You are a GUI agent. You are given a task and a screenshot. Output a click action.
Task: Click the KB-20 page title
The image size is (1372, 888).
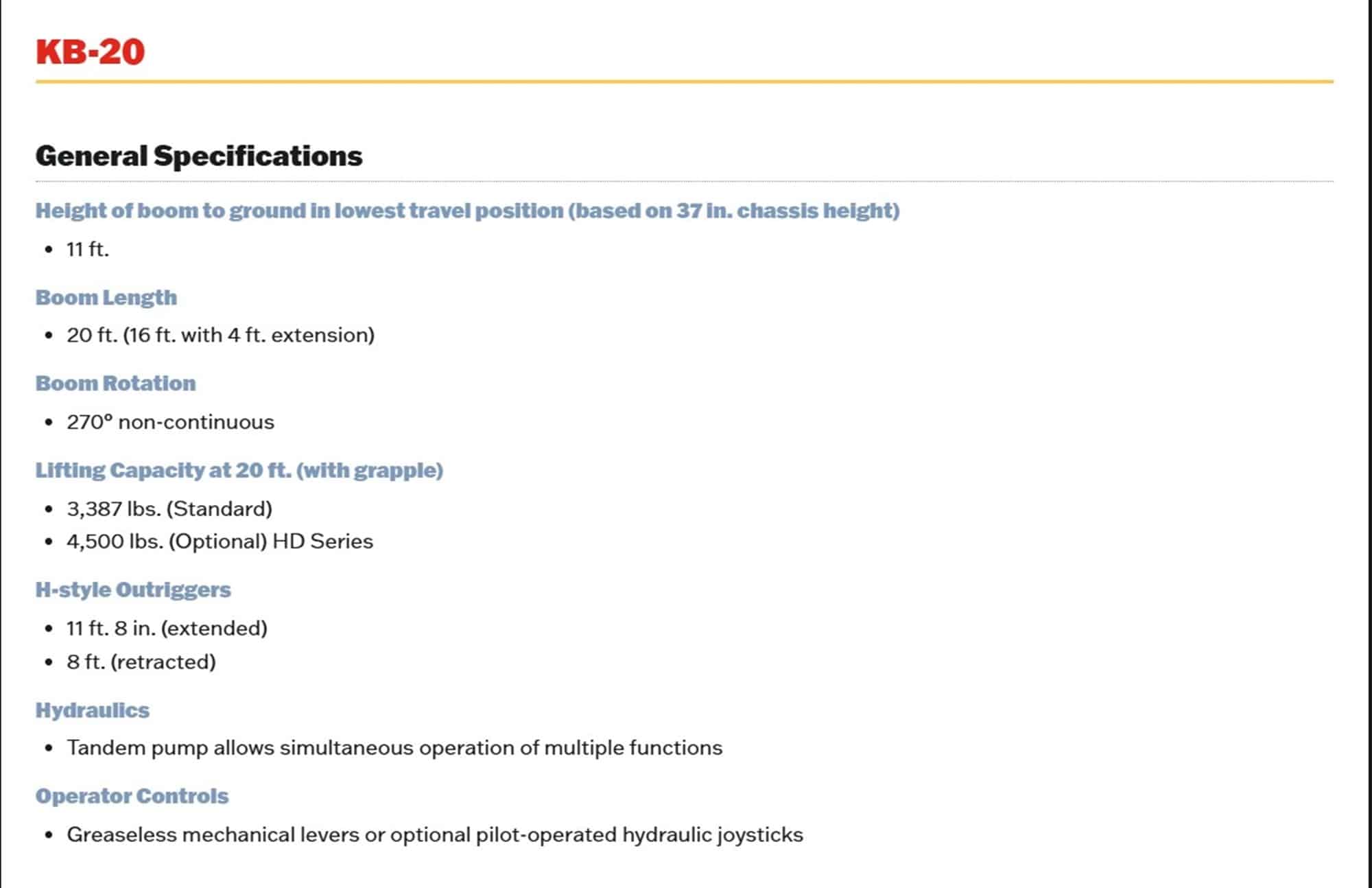pos(90,52)
